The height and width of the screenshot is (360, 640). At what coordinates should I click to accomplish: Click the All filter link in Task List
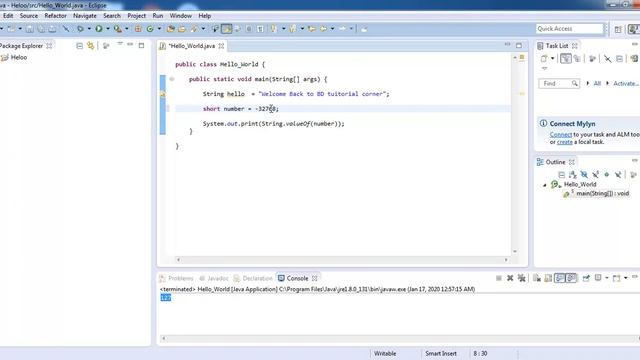pyautogui.click(x=597, y=83)
